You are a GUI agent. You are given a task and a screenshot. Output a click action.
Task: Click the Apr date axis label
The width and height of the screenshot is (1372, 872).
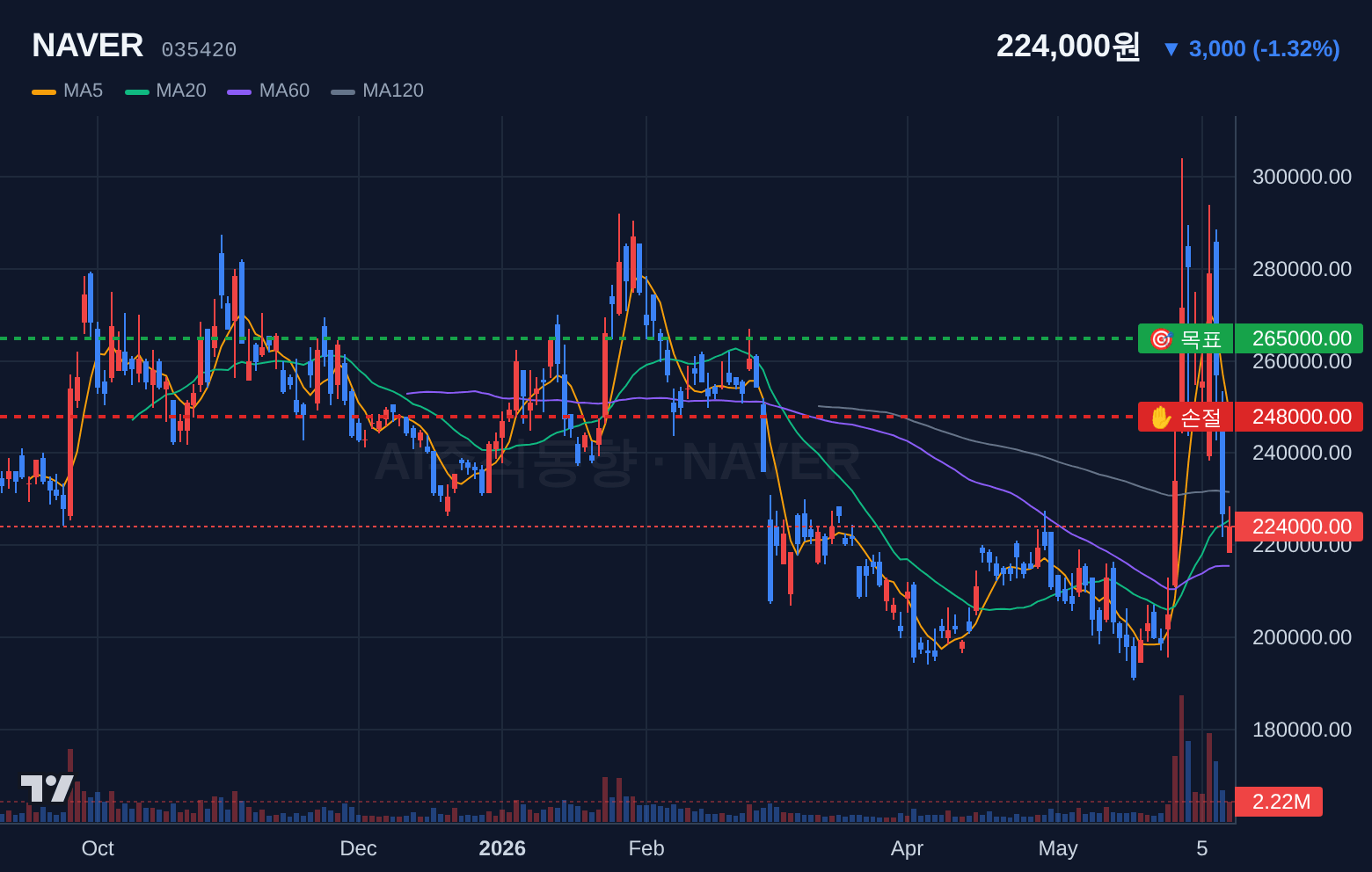907,848
